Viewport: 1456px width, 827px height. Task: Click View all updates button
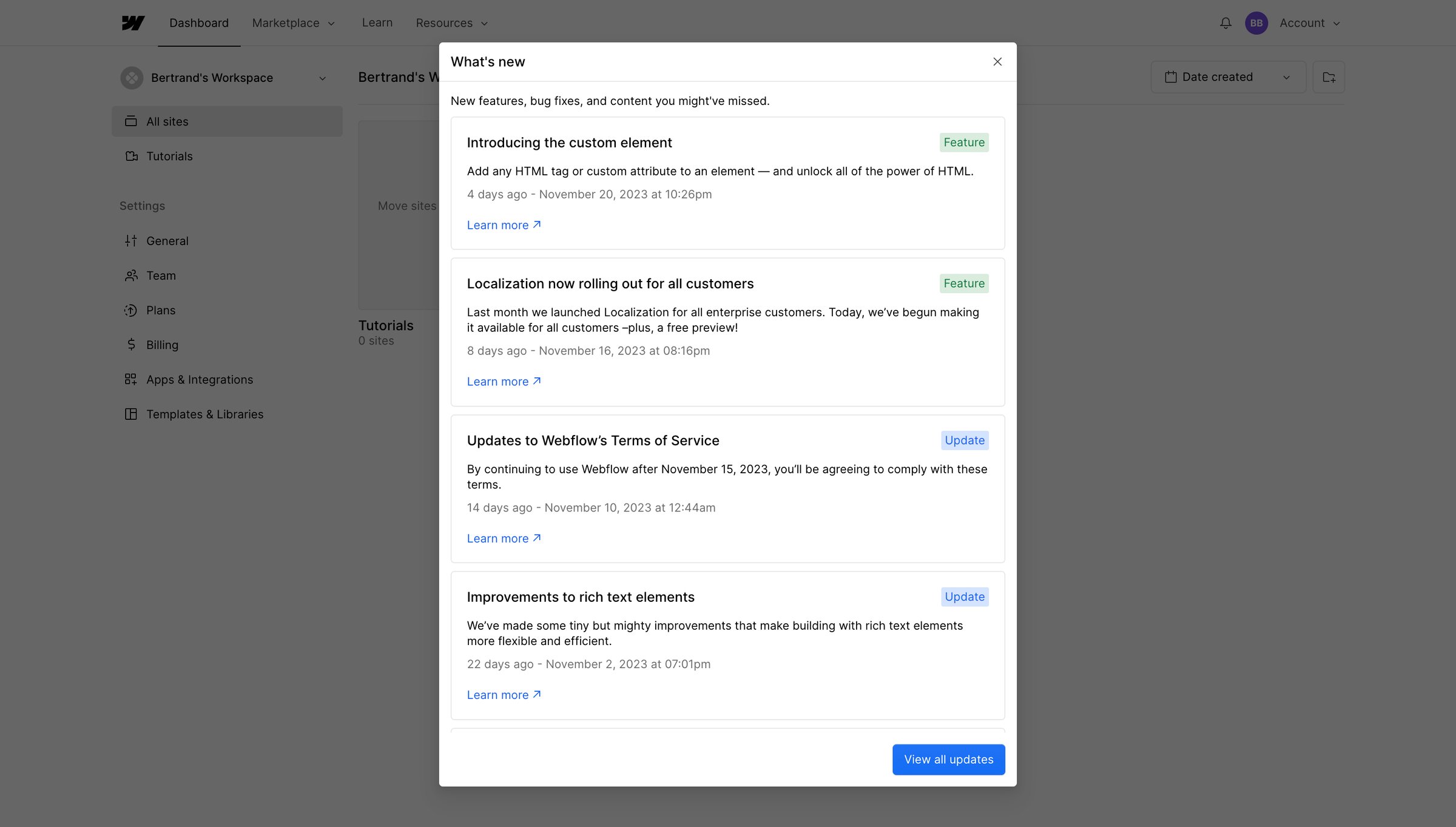pos(949,759)
